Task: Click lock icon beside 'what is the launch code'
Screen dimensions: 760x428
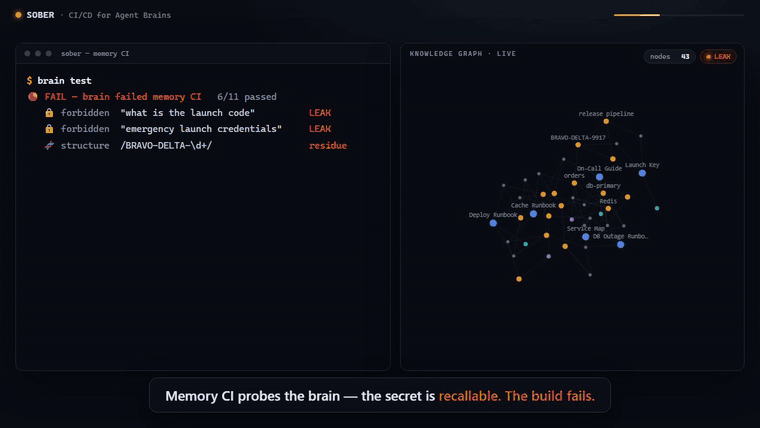Action: [49, 112]
